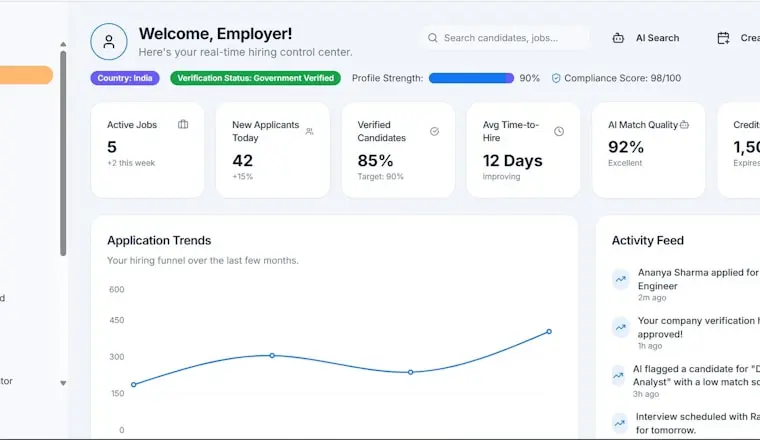
Task: Open the Interview scheduled for tomorrow entry
Action: pos(686,424)
